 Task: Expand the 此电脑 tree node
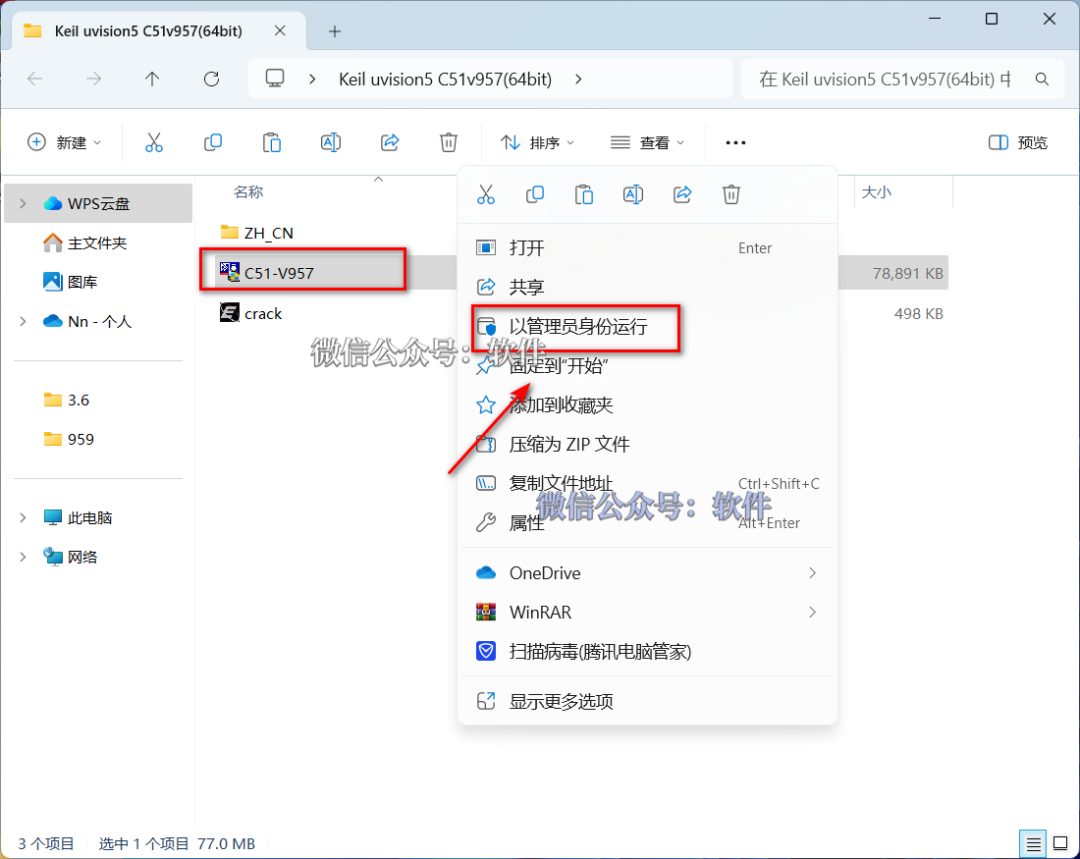coord(23,518)
